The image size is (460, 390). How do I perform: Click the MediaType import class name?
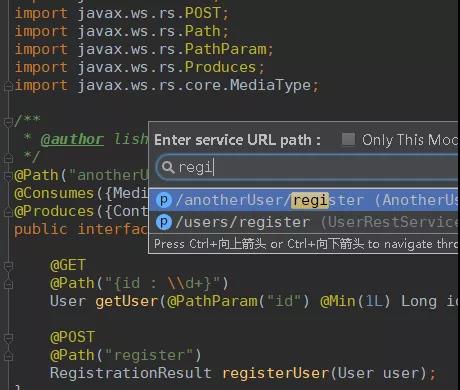(x=270, y=86)
